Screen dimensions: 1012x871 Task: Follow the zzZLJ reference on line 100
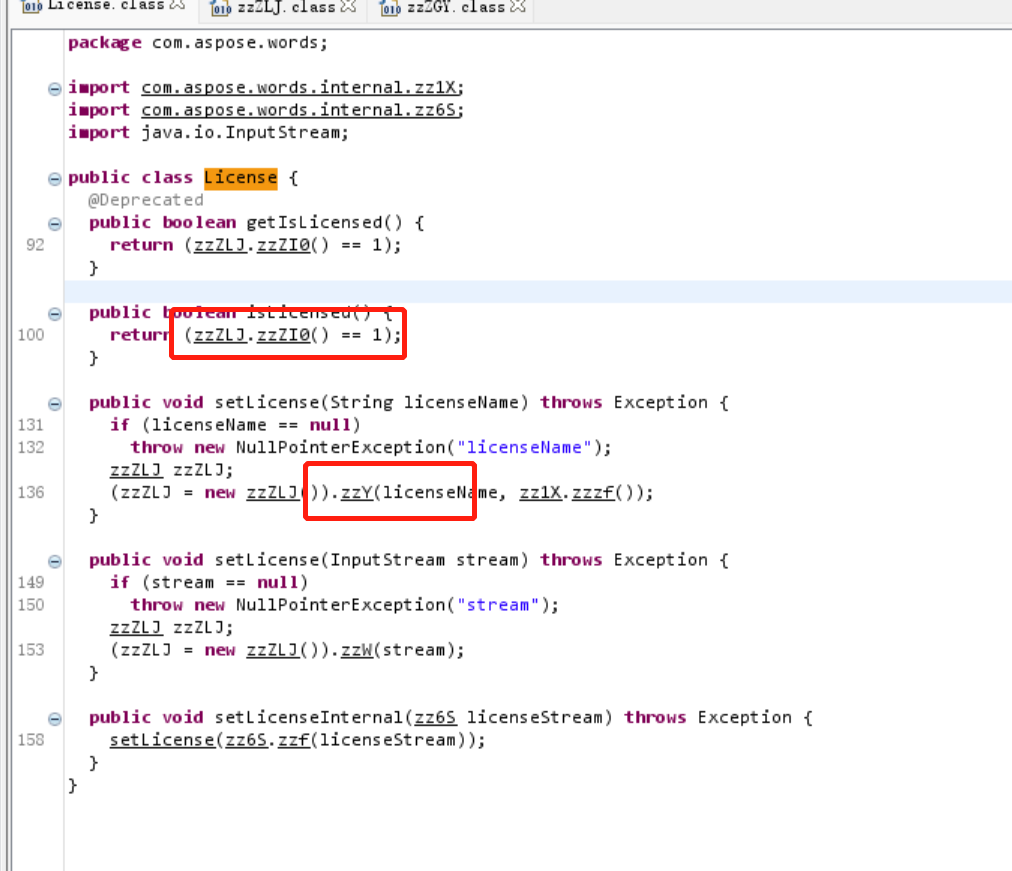pos(220,335)
